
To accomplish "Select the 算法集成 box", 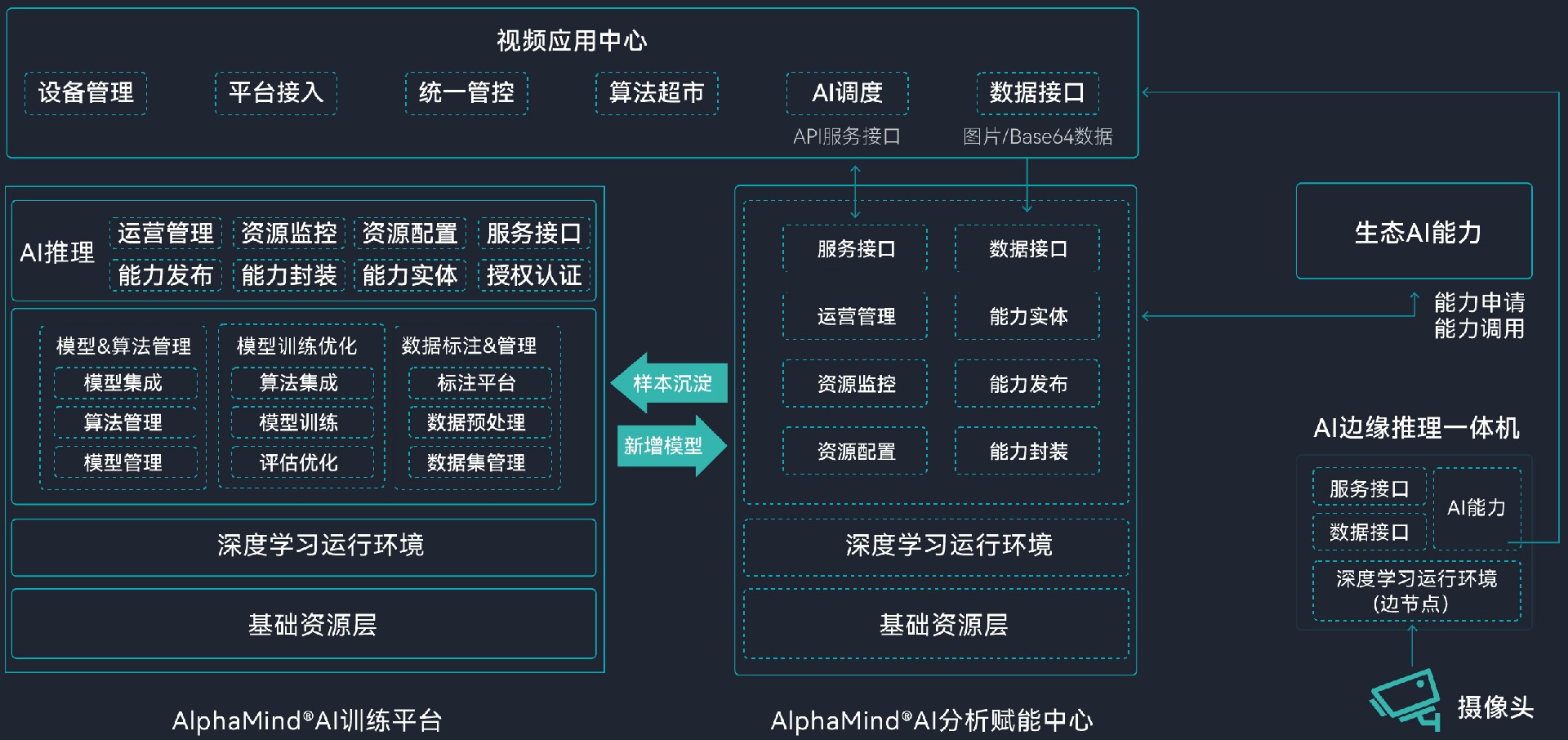I will pos(302,383).
